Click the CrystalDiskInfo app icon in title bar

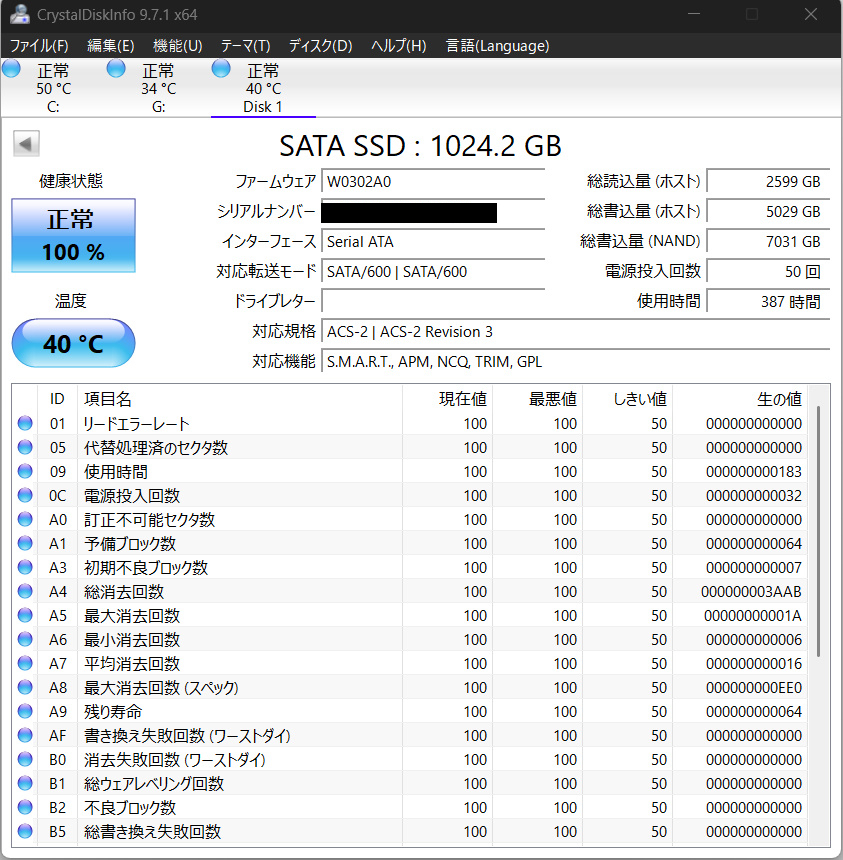point(20,14)
